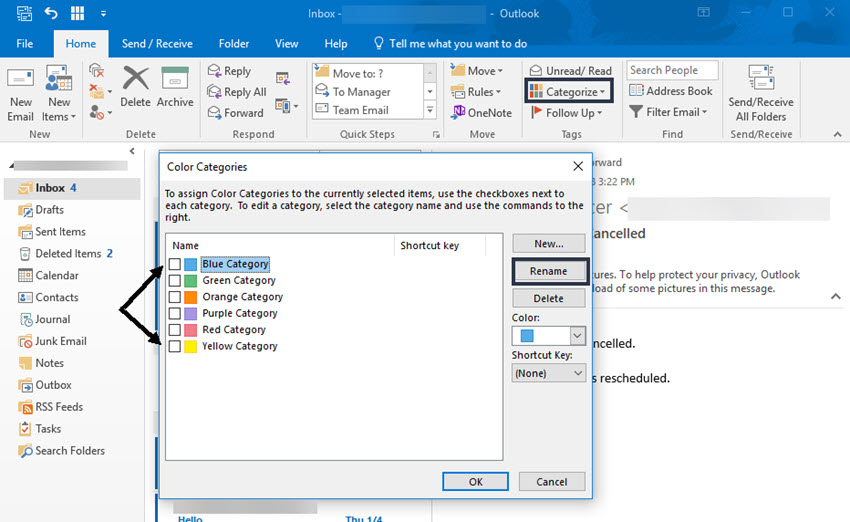Open the Shortcut Key dropdown
This screenshot has width=850, height=522.
point(549,373)
